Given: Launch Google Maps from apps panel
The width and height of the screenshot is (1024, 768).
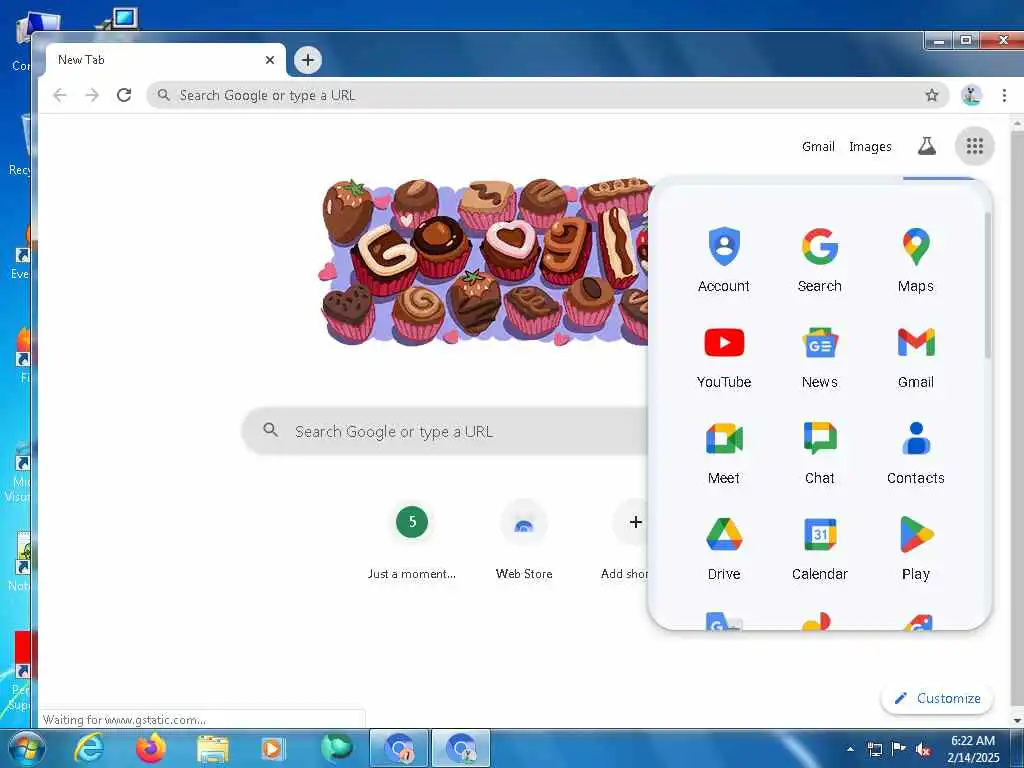Looking at the screenshot, I should [916, 259].
